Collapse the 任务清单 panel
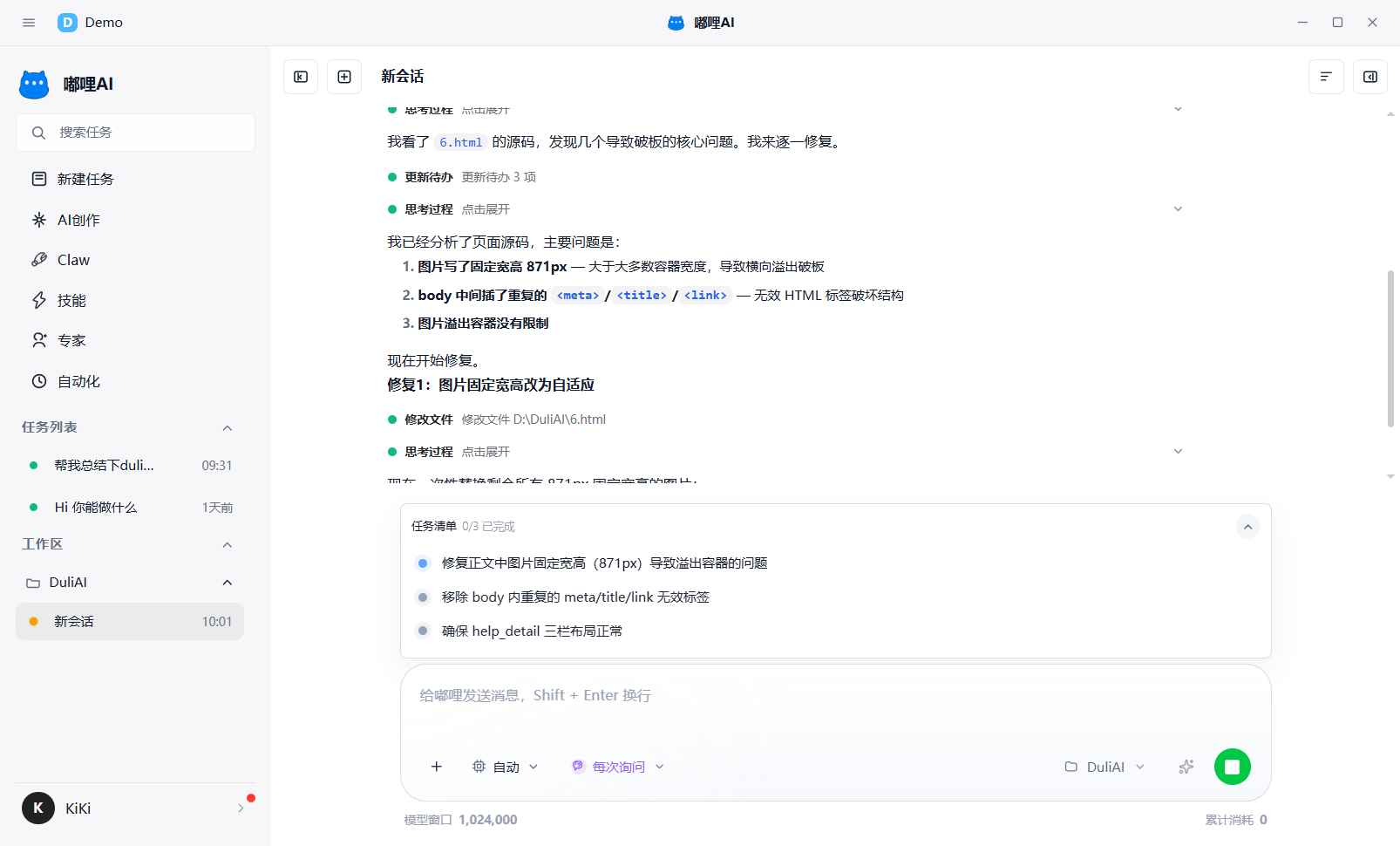 click(x=1247, y=527)
